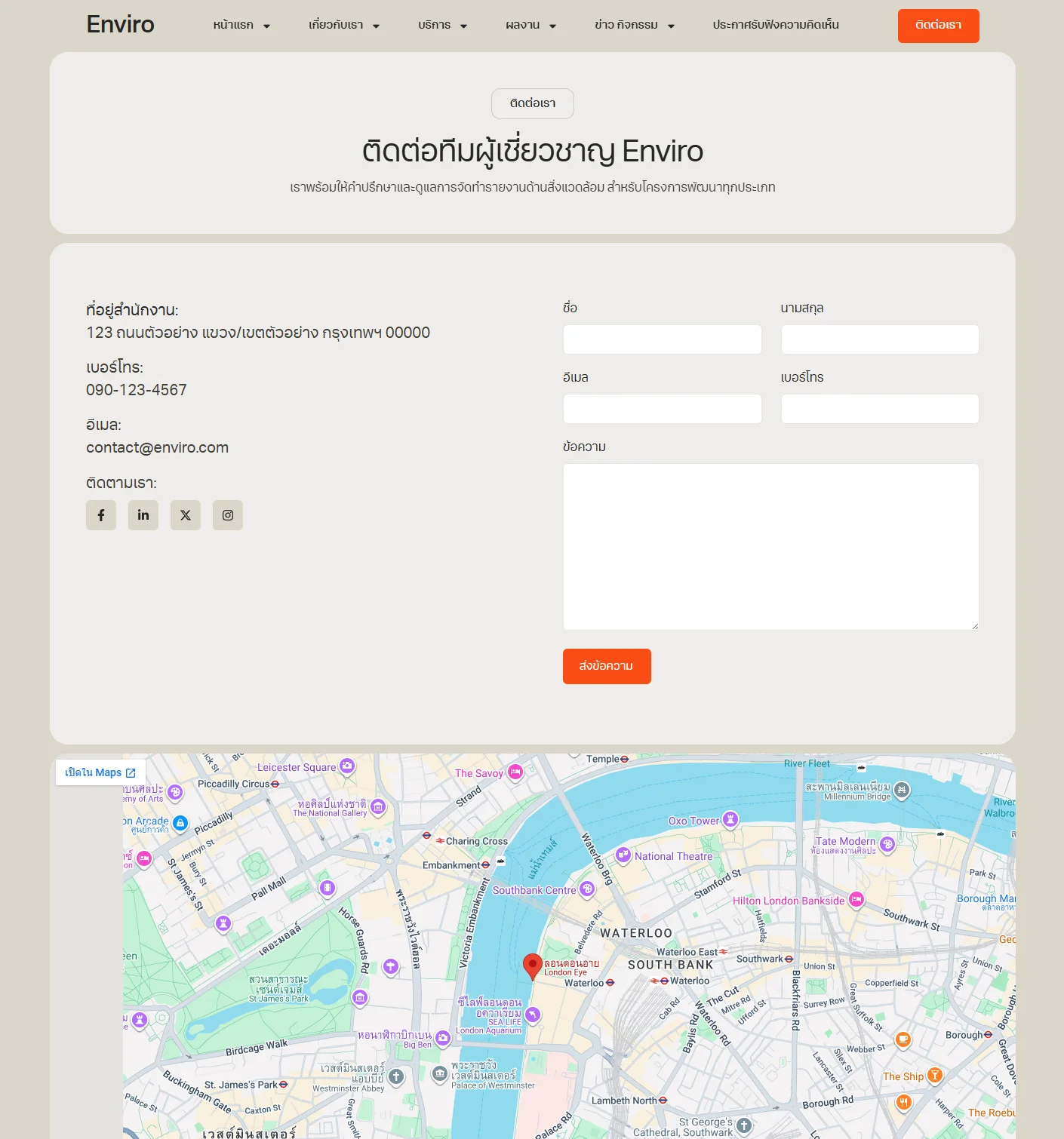1064x1139 pixels.
Task: Click The National Gallery marker icon
Action: [378, 807]
